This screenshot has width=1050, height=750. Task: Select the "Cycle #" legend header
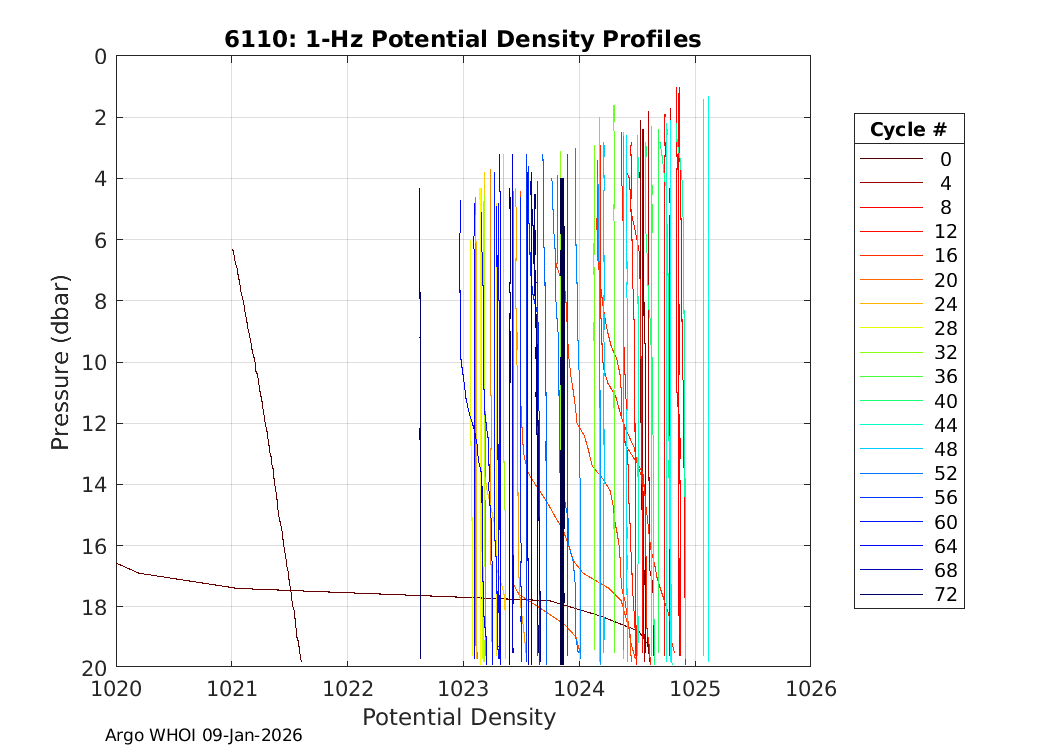point(908,129)
